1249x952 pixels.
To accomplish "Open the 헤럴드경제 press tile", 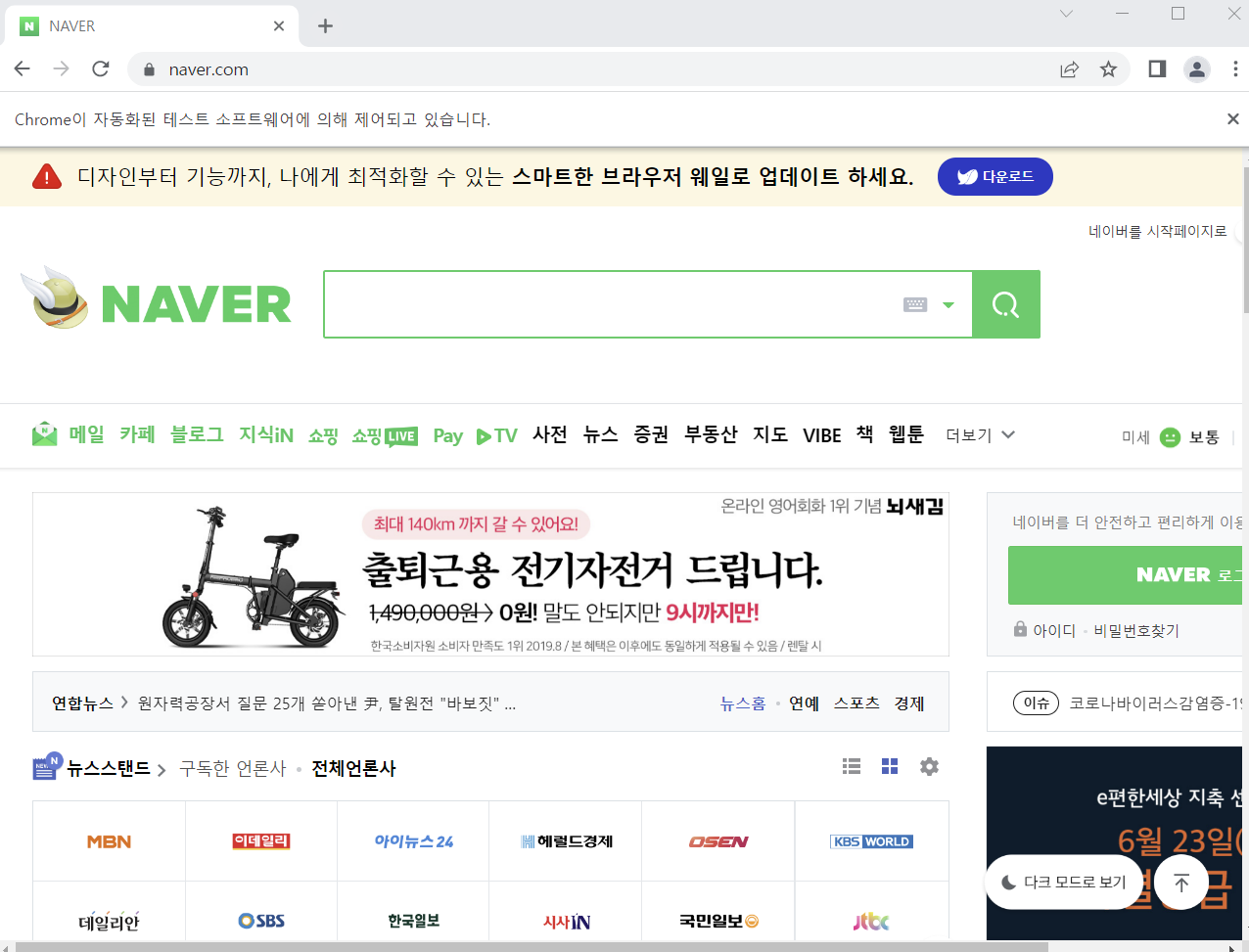I will [566, 841].
